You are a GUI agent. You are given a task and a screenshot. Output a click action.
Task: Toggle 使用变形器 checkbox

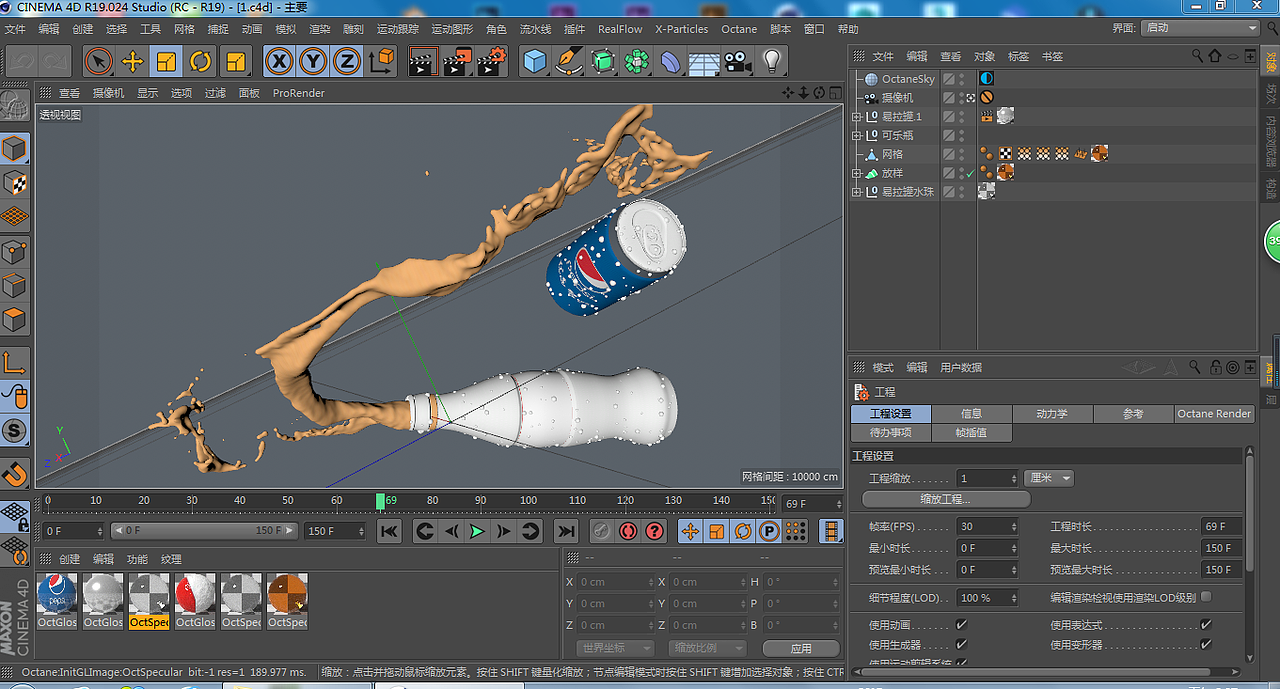tap(1206, 645)
